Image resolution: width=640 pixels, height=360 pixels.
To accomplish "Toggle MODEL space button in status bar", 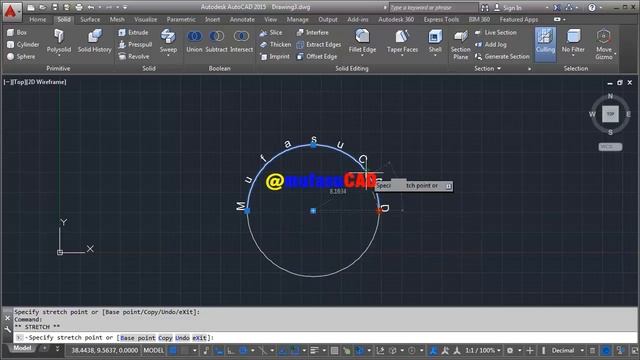I will pyautogui.click(x=153, y=350).
